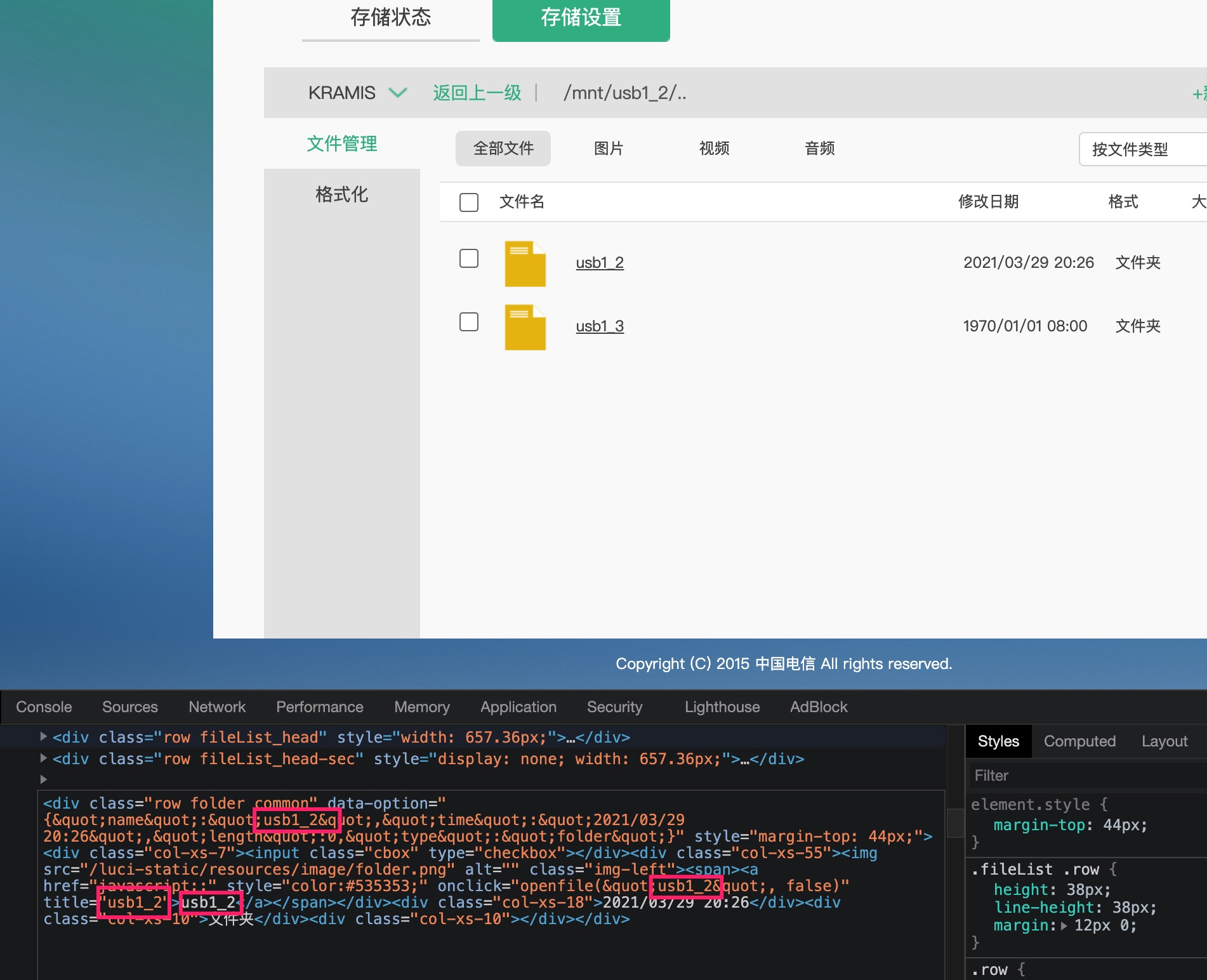This screenshot has height=980, width=1207.
Task: Expand the collapsed node above the row folder div
Action: (43, 779)
